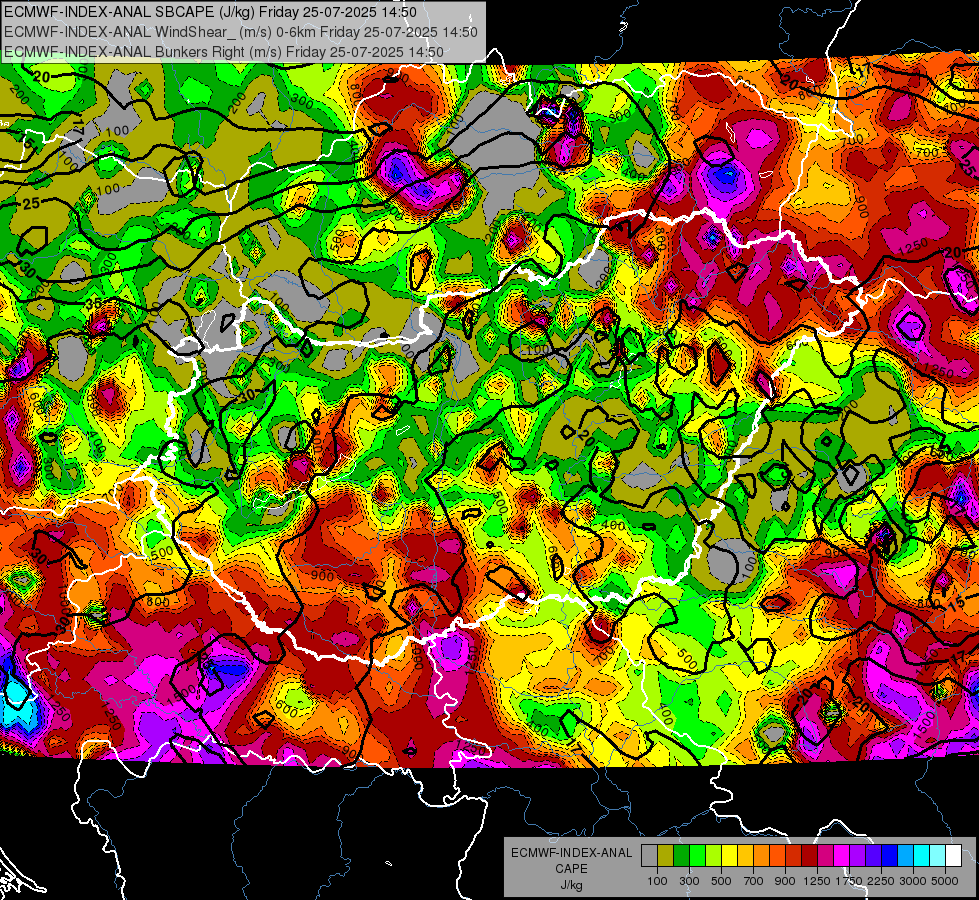Screen dimensions: 979x900
Task: Pick the olive legend color swatch
Action: tap(665, 856)
